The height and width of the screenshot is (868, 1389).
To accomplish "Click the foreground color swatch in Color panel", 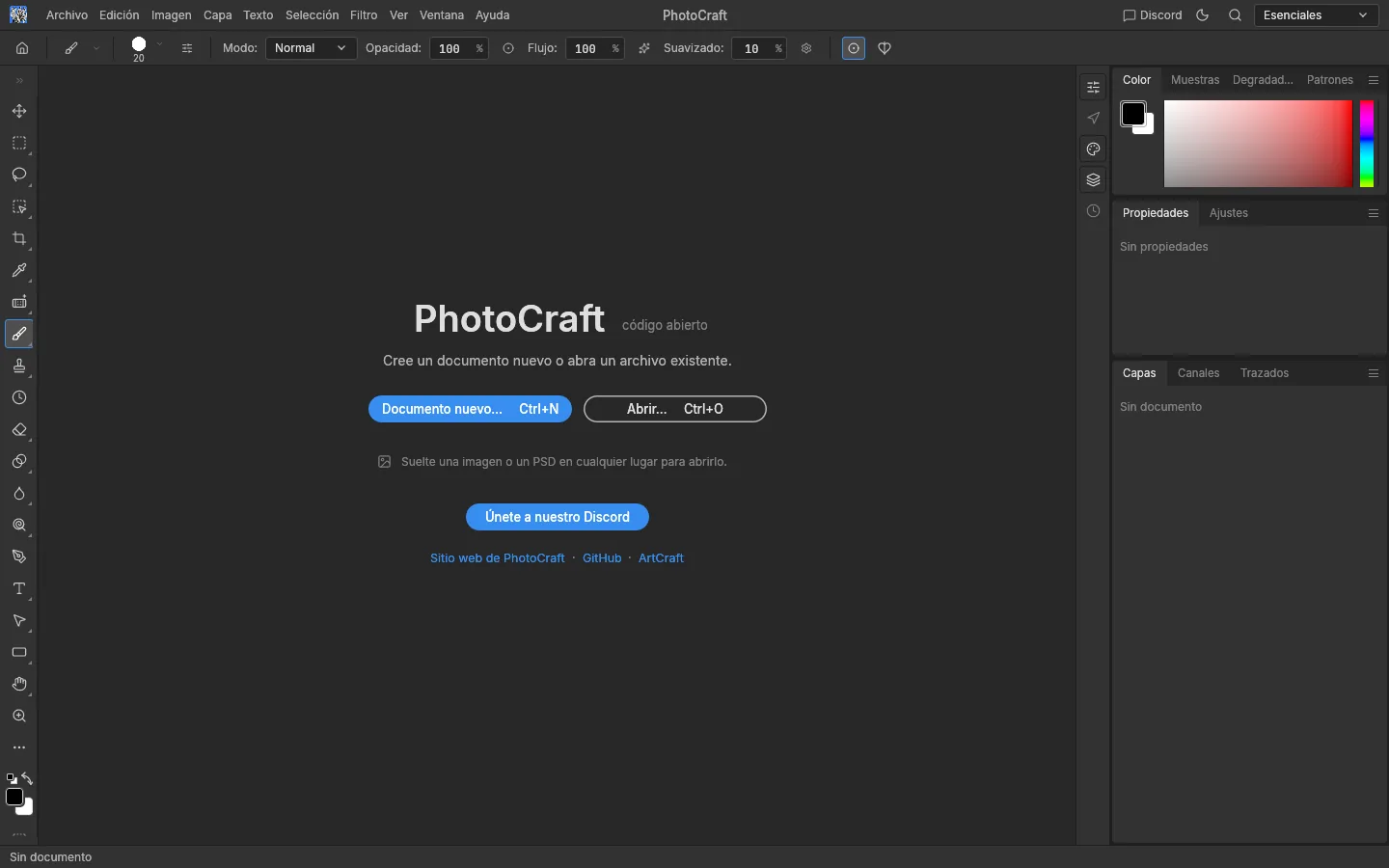I will (1133, 114).
